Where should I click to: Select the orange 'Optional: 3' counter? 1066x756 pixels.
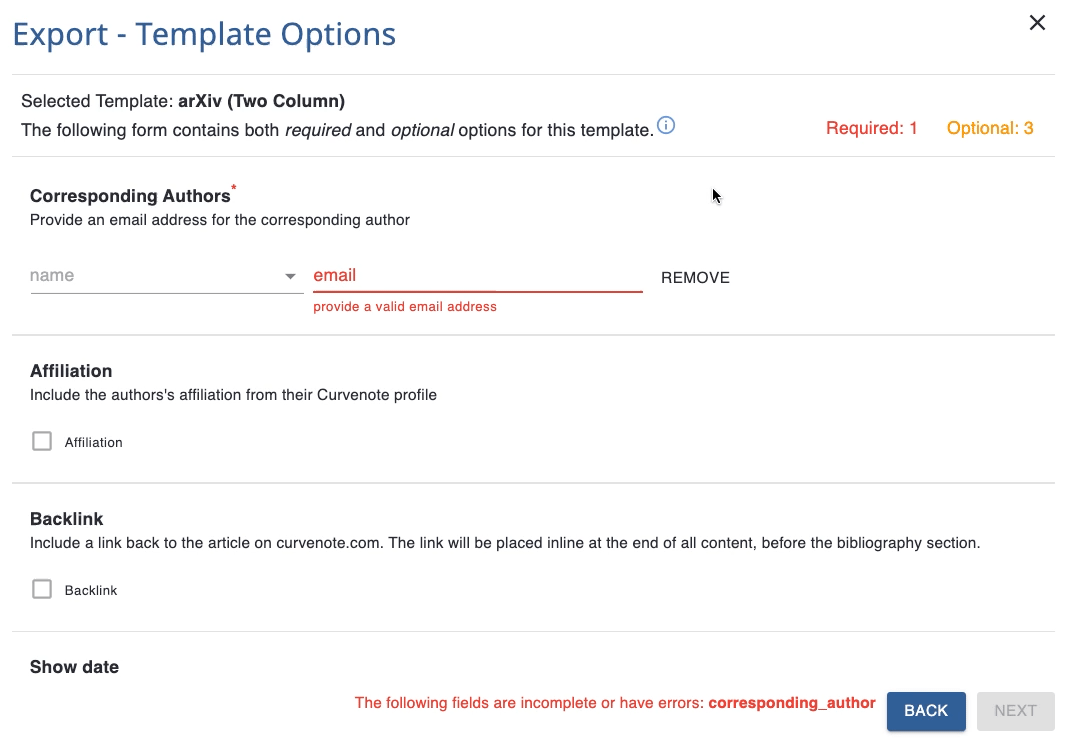[x=990, y=128]
